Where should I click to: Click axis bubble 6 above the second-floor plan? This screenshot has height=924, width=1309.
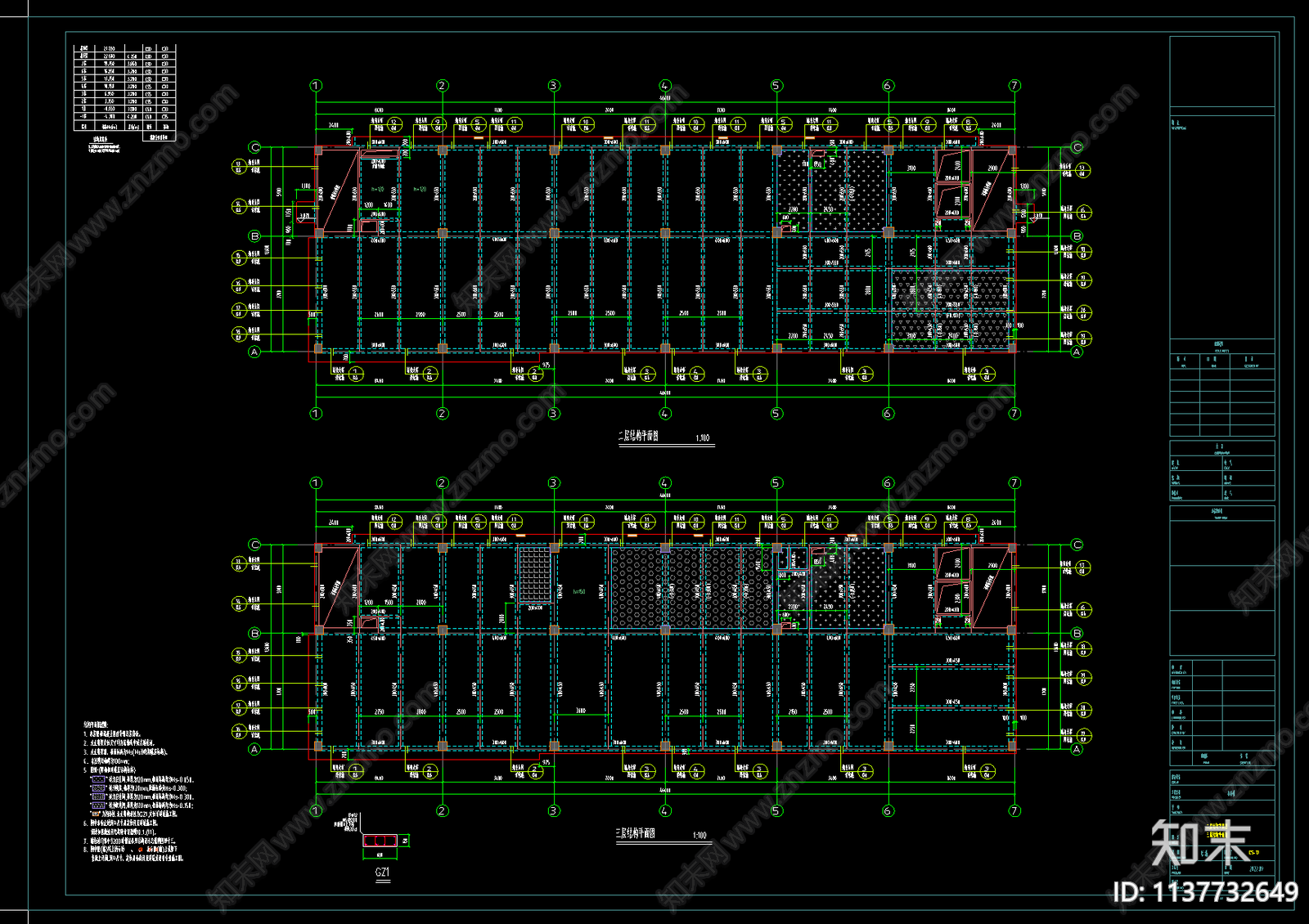(x=888, y=85)
